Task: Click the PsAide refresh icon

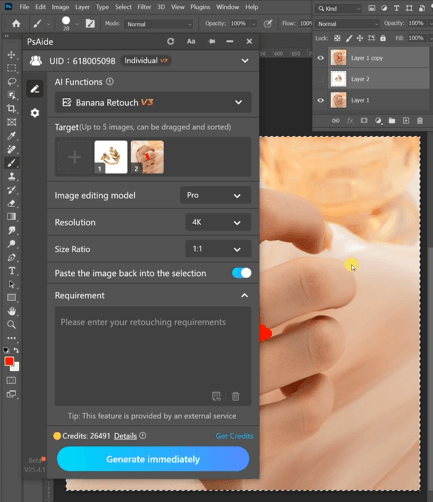Action: click(x=170, y=41)
